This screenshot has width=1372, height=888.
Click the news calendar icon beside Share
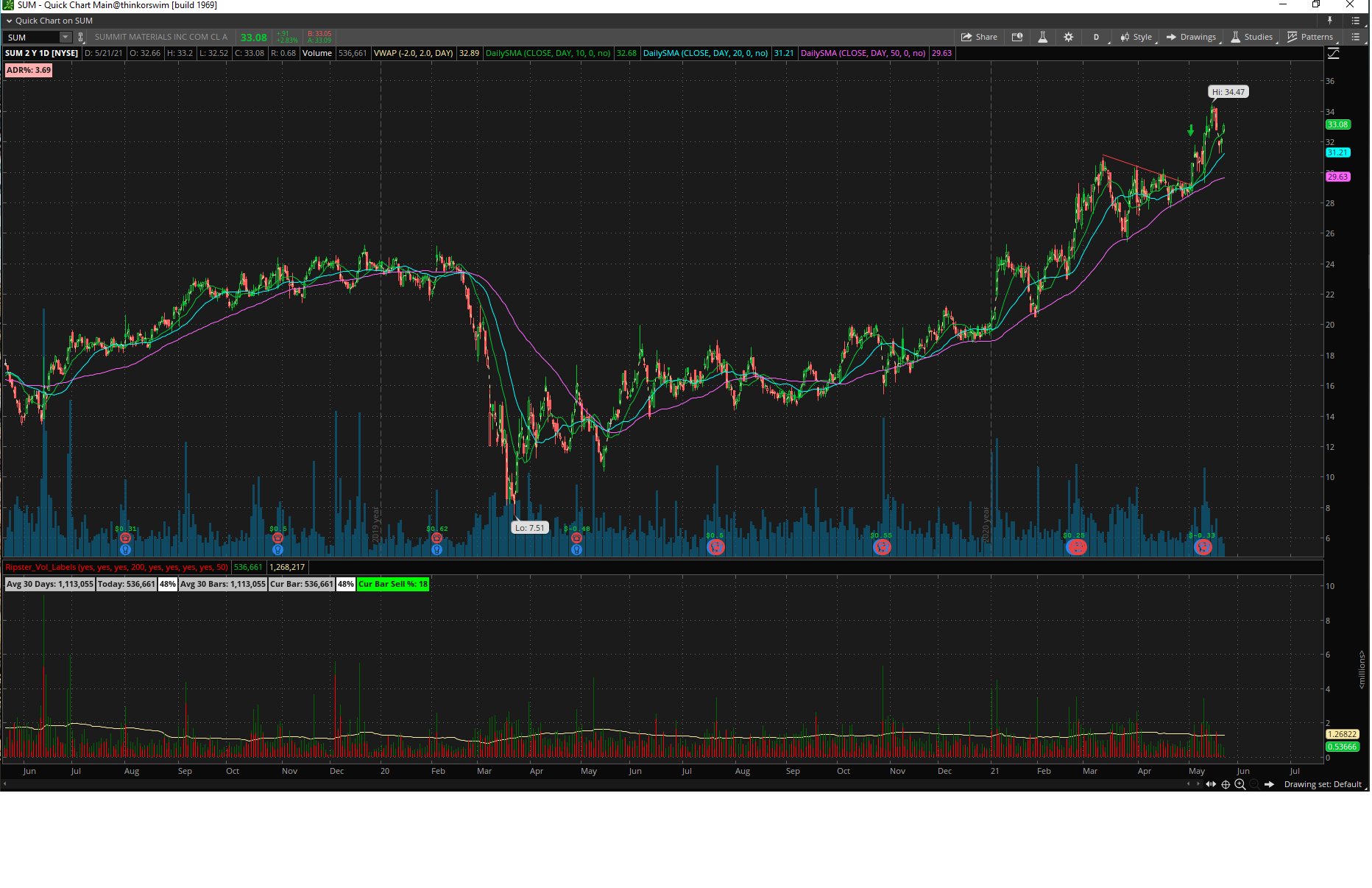pos(1017,37)
